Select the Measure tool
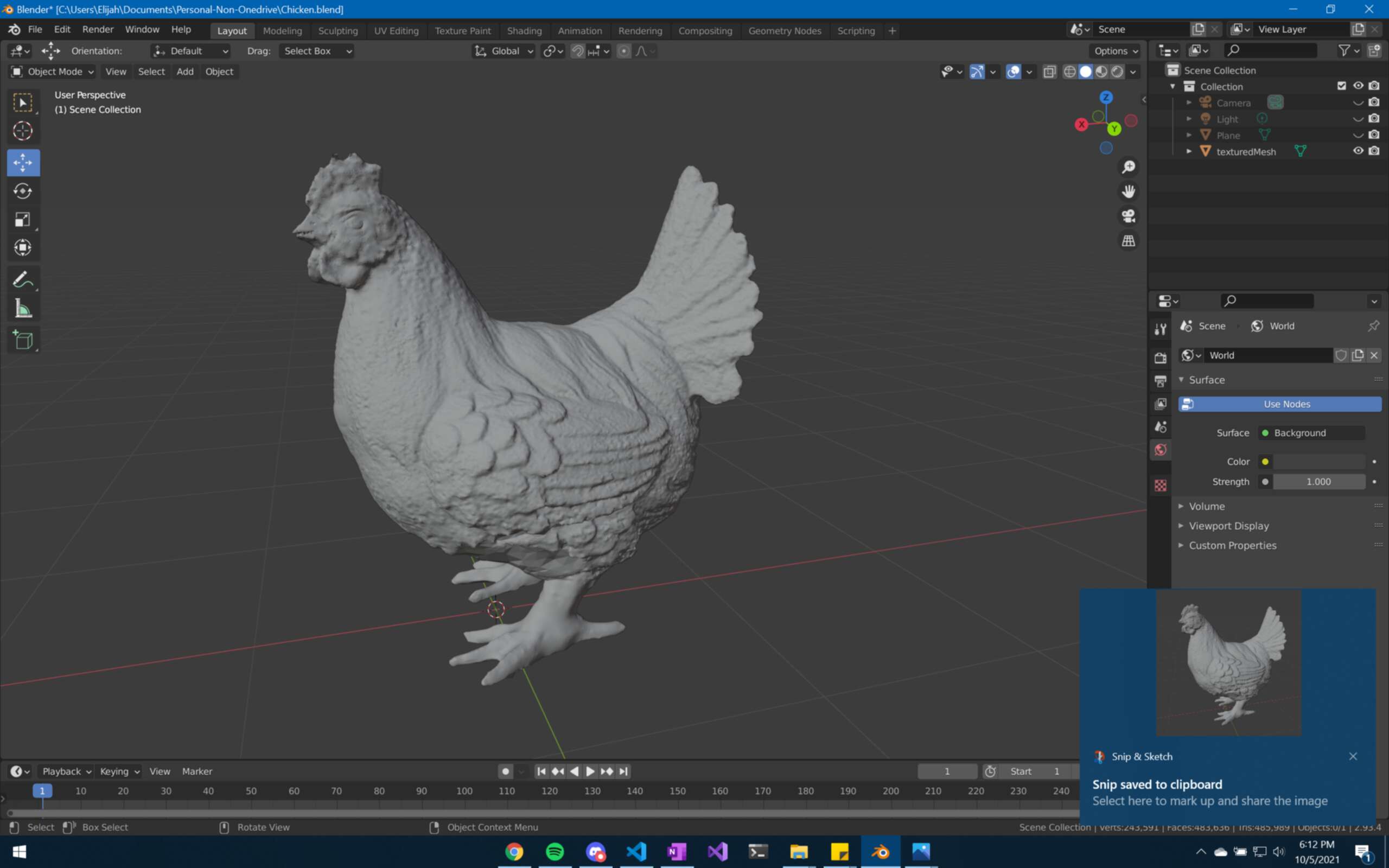Screen dimensions: 1389x868 [23, 309]
